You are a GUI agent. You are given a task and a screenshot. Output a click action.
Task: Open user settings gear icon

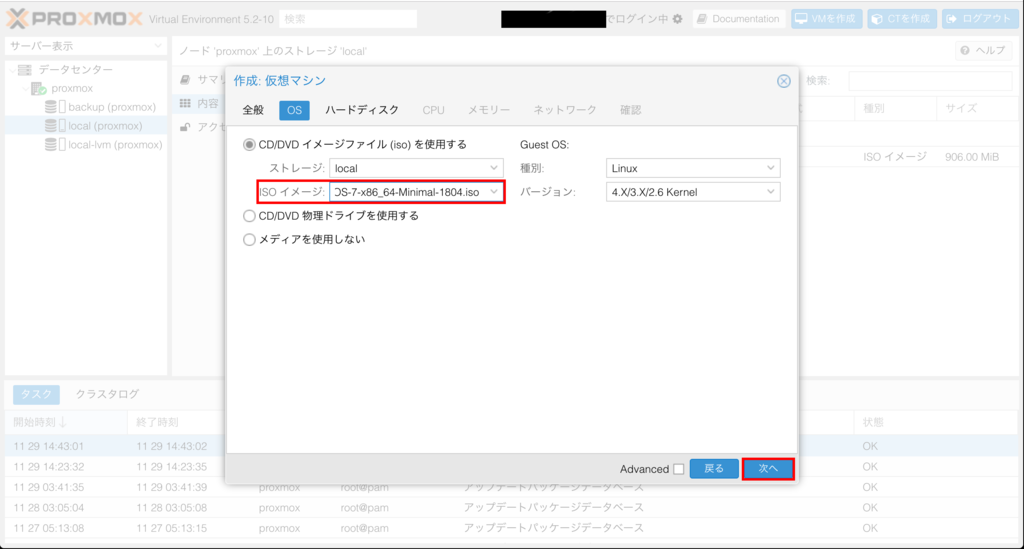[x=677, y=19]
